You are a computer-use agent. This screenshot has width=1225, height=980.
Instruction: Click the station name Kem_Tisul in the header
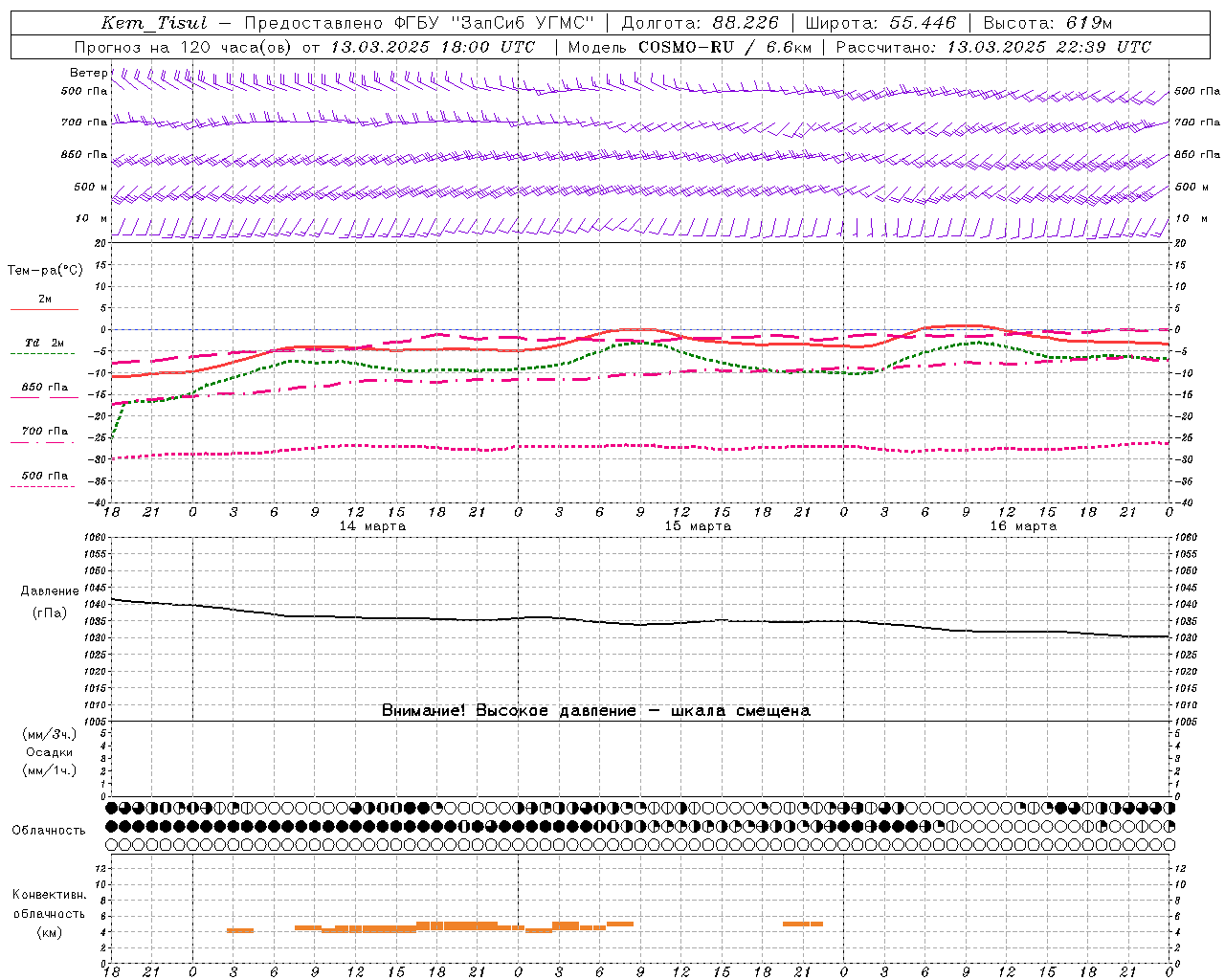coord(154,23)
